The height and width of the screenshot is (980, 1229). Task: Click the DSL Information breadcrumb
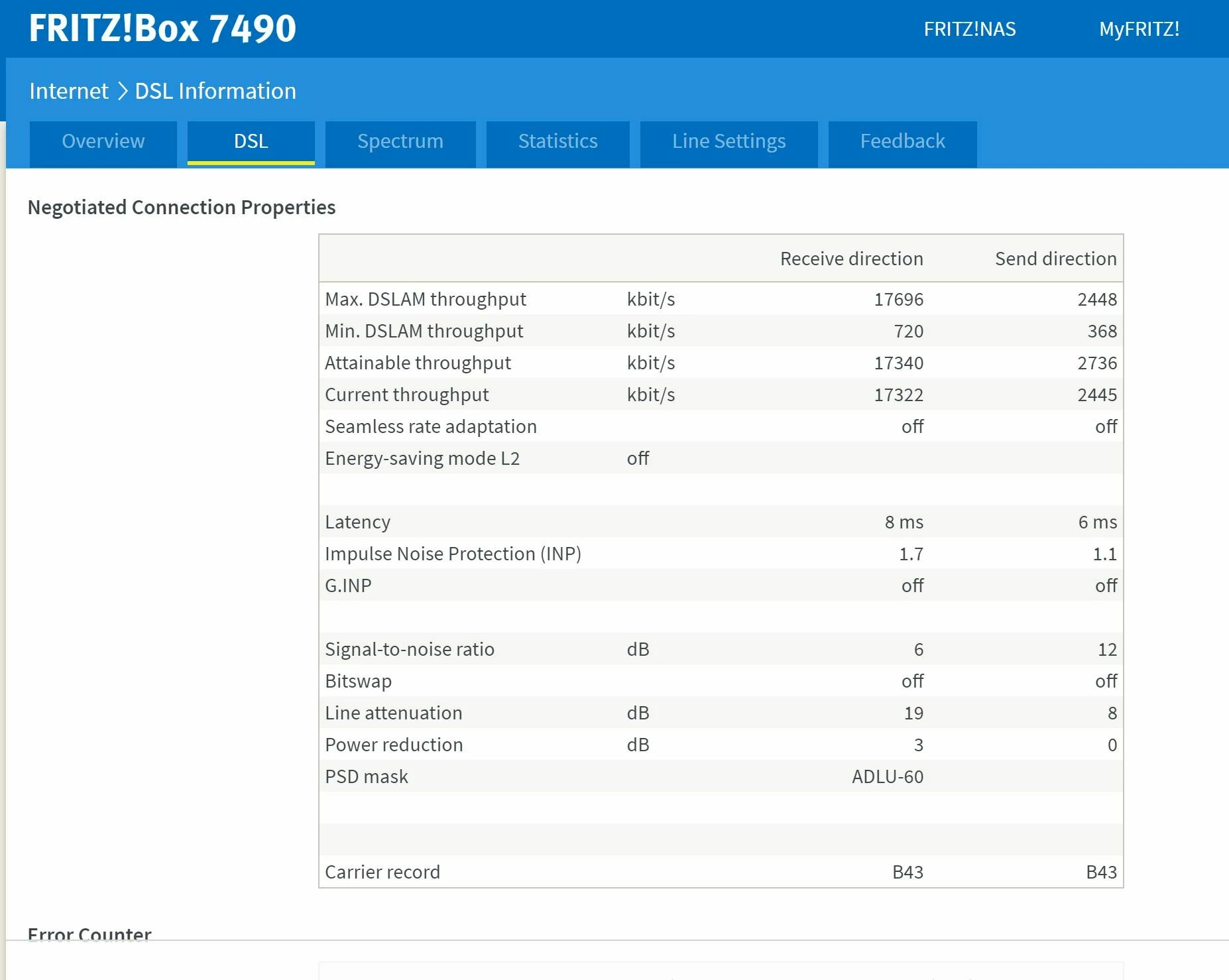pos(215,91)
